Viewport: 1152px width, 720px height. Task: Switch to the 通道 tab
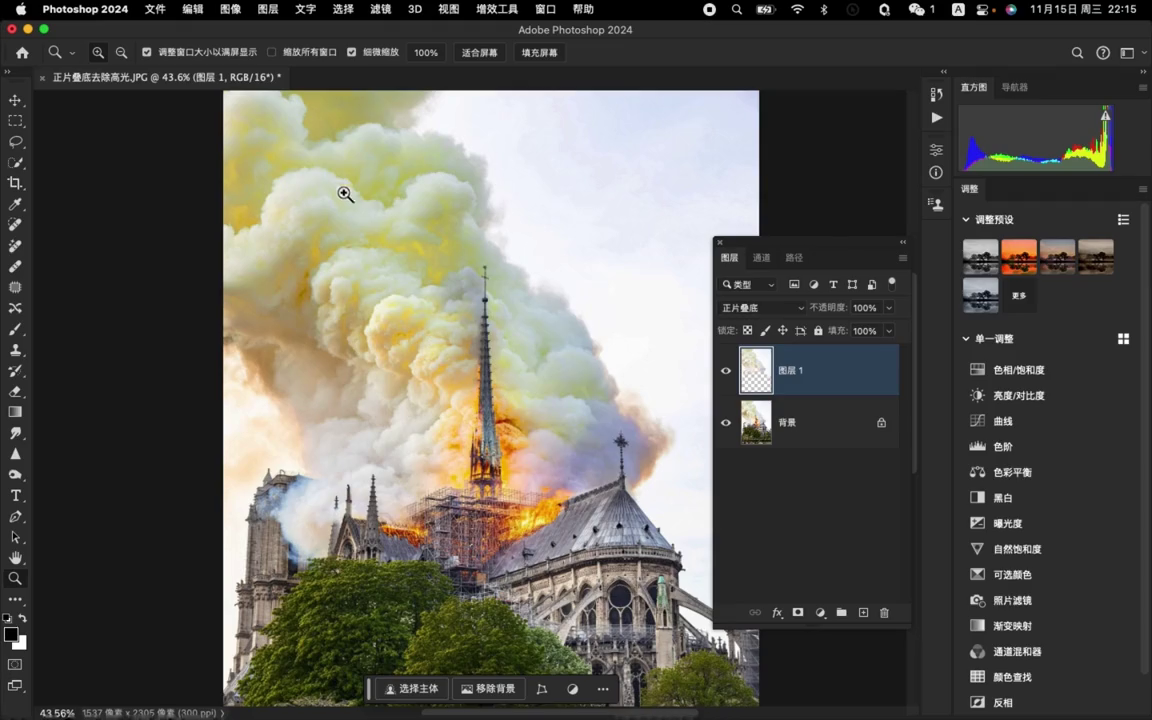(x=761, y=258)
